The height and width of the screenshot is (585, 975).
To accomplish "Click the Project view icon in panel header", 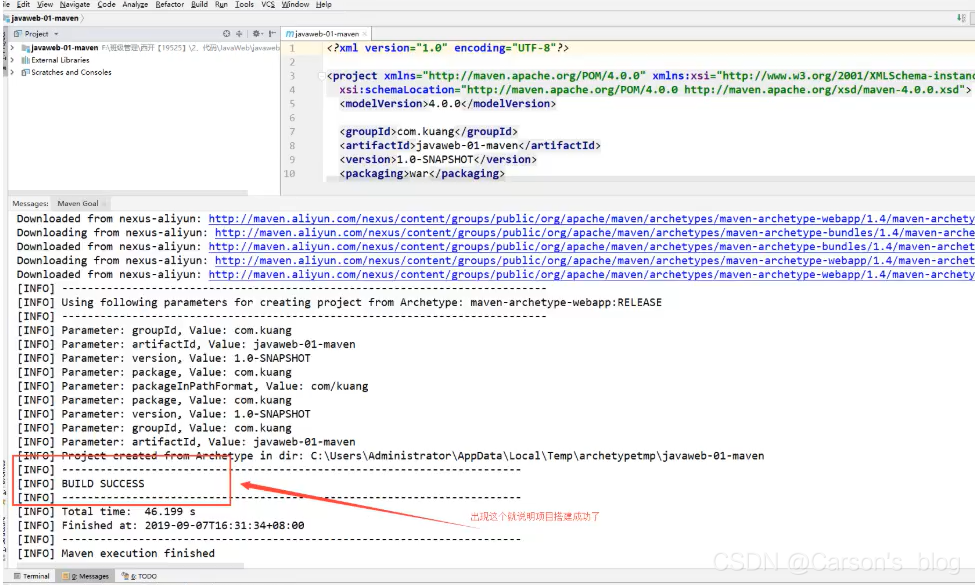I will 18,34.
